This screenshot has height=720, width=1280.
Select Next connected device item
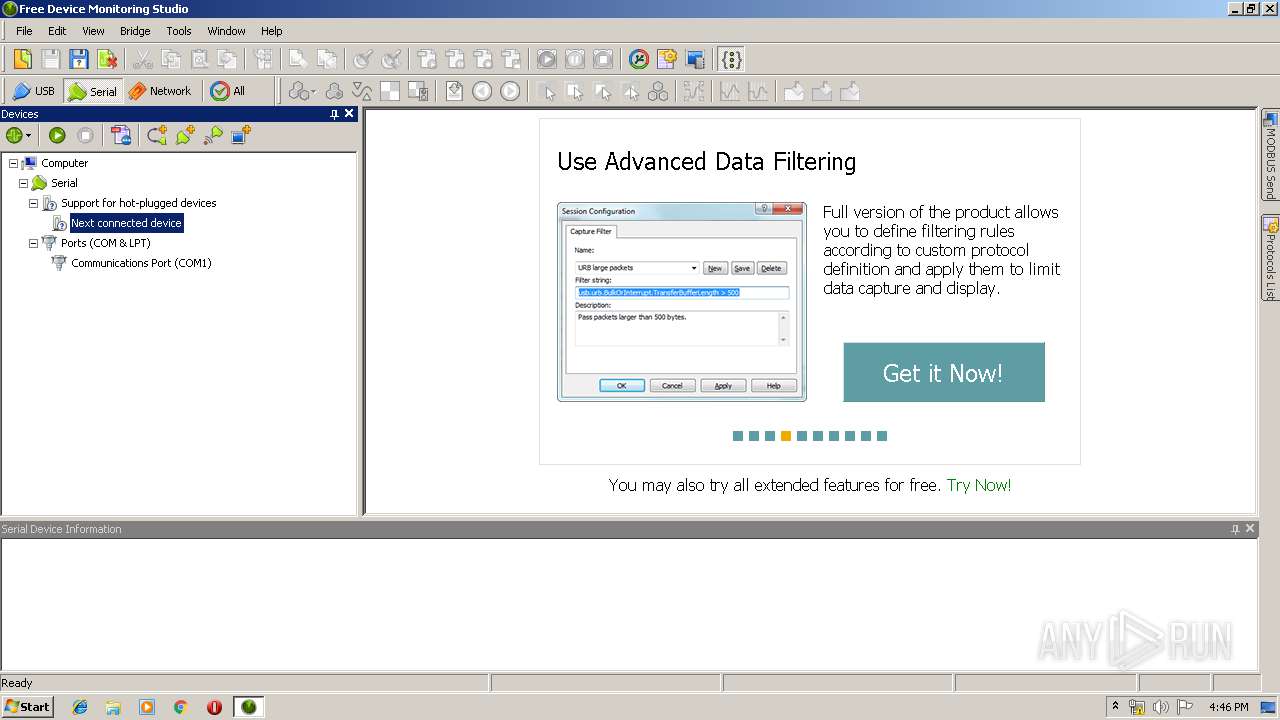pyautogui.click(x=126, y=223)
